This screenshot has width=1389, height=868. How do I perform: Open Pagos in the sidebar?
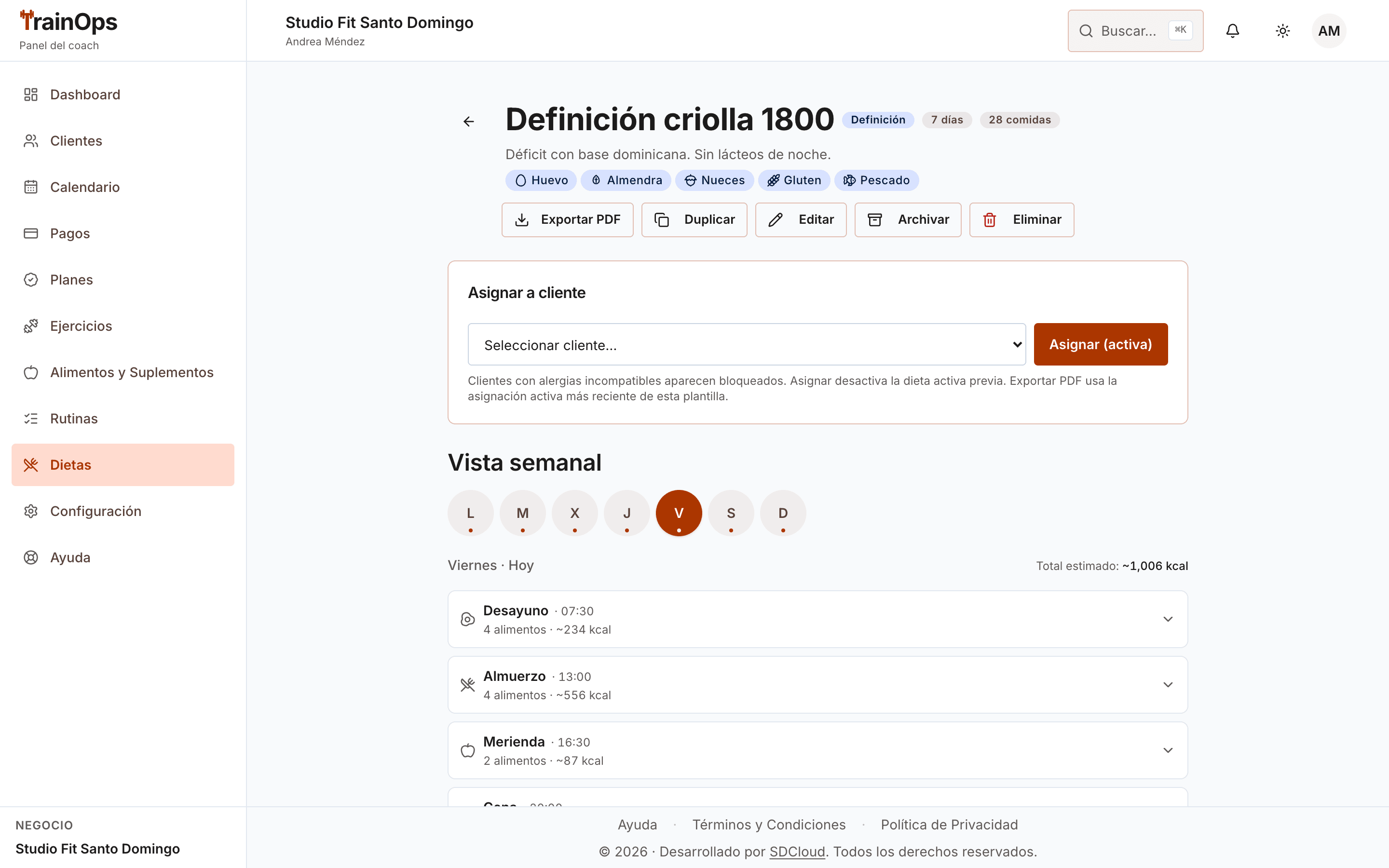[x=123, y=234]
